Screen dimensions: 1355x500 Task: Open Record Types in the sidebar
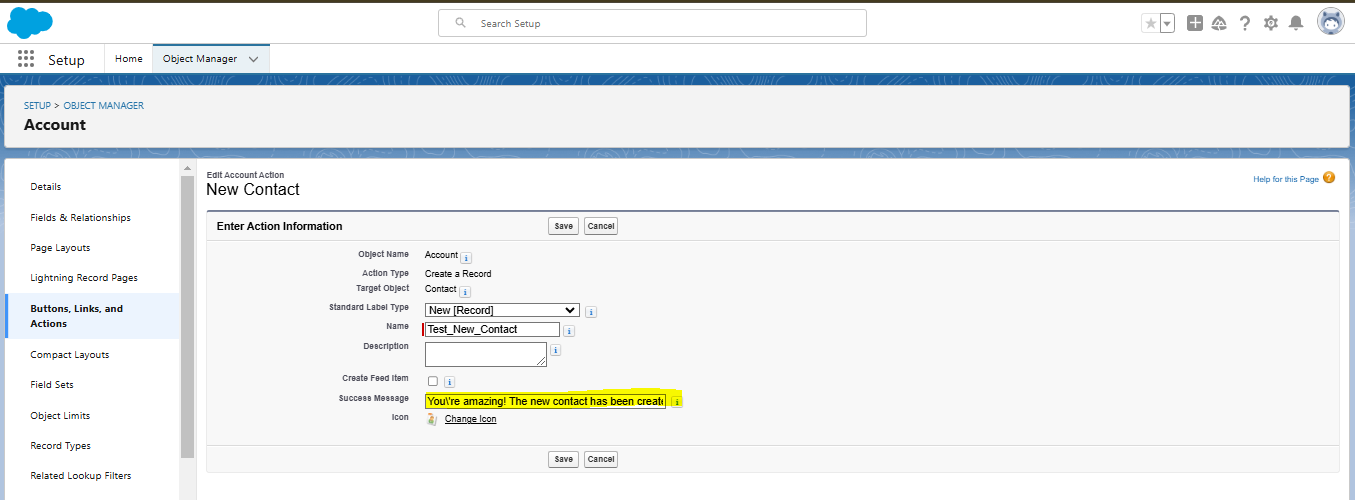click(60, 446)
